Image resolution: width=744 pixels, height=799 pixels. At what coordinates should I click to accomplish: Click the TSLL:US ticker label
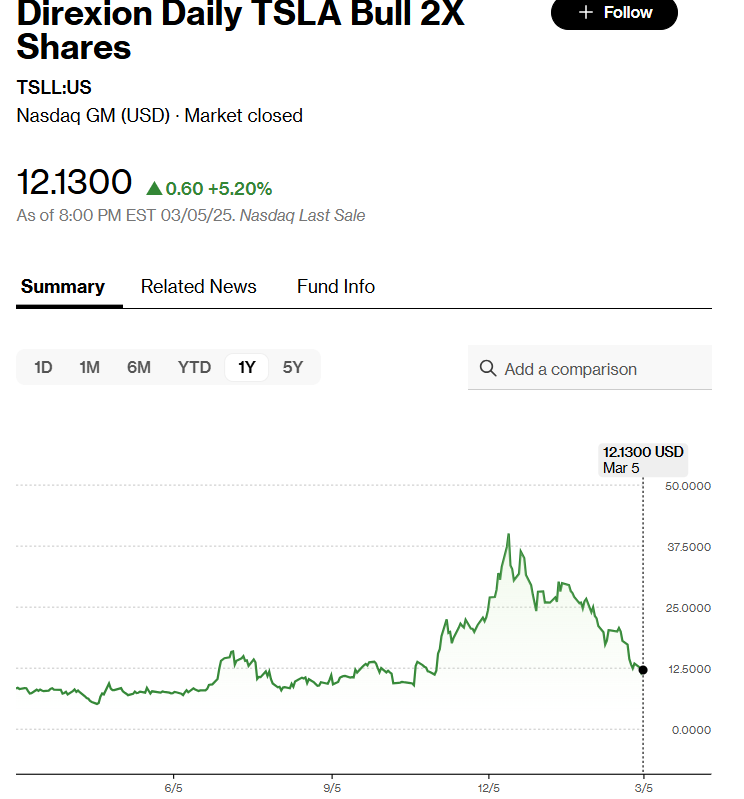(54, 87)
